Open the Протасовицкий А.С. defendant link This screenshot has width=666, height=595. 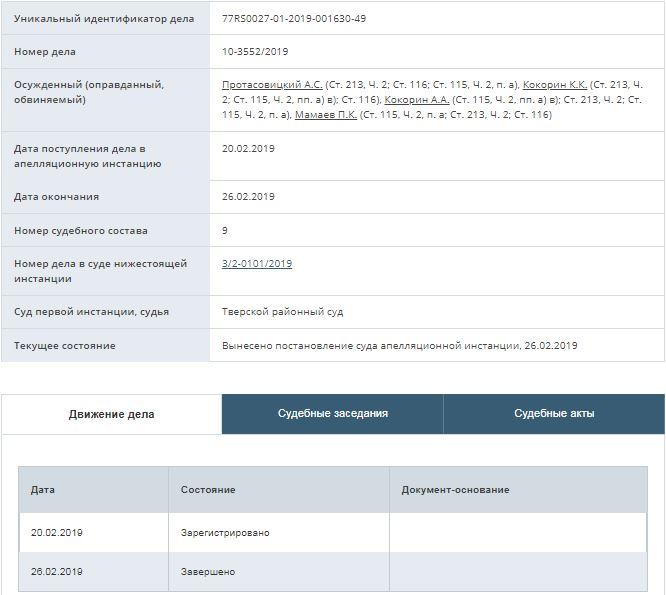coord(272,85)
